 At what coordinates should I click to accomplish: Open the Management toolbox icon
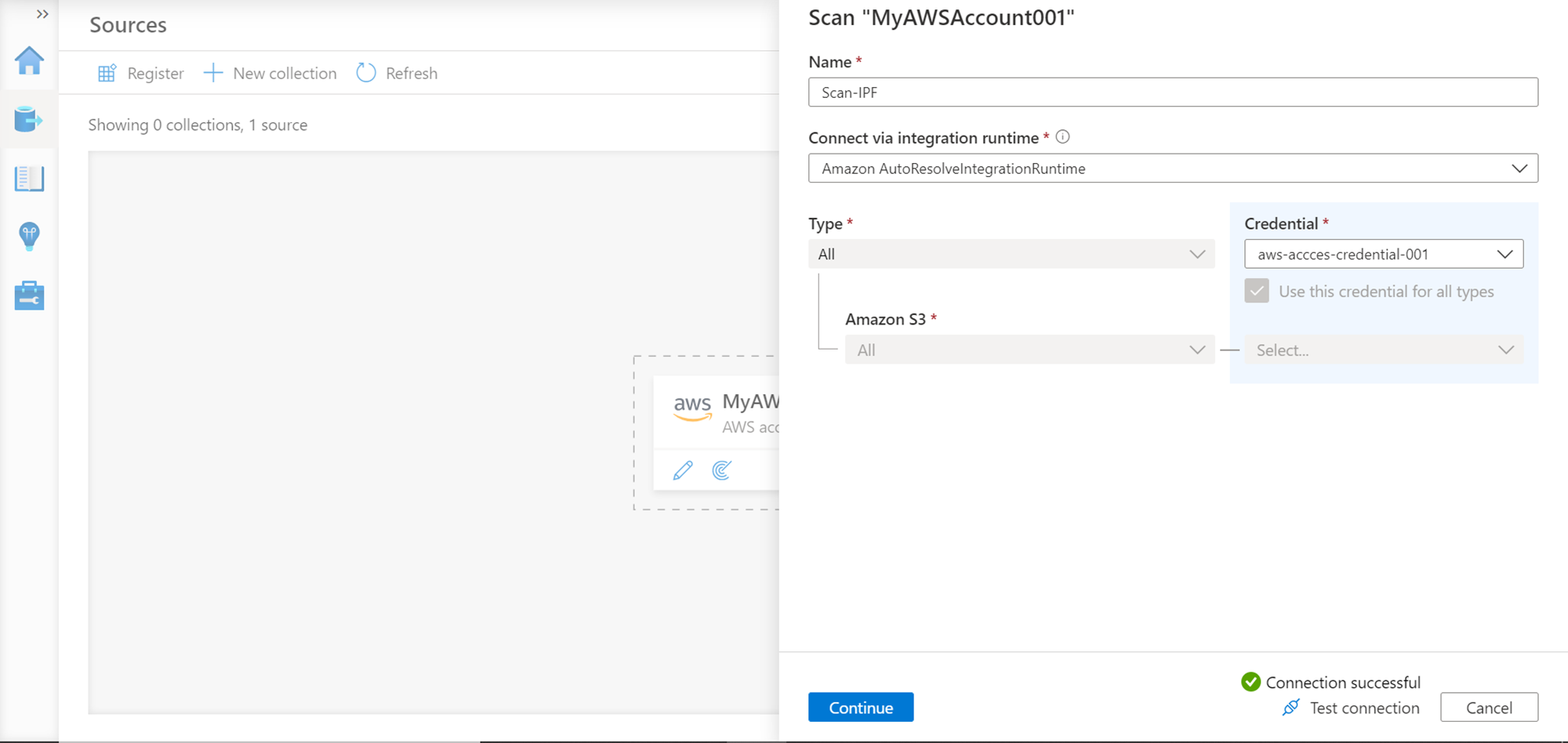(x=29, y=295)
